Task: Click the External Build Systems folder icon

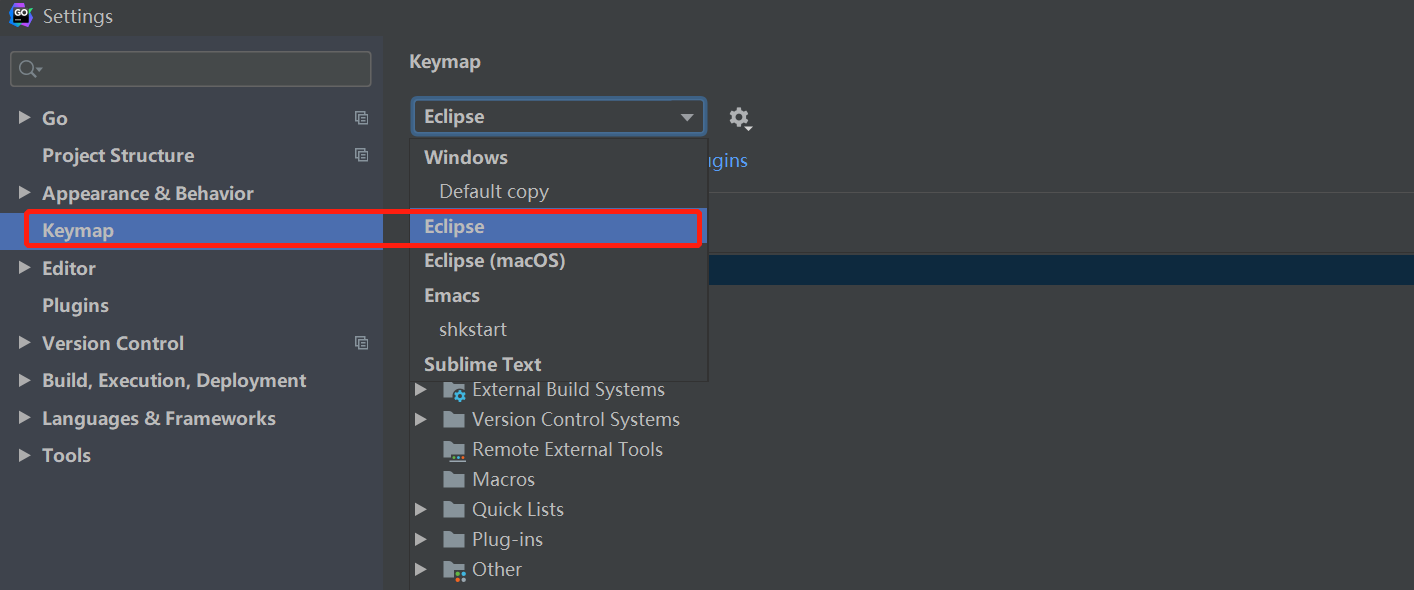Action: pos(455,390)
